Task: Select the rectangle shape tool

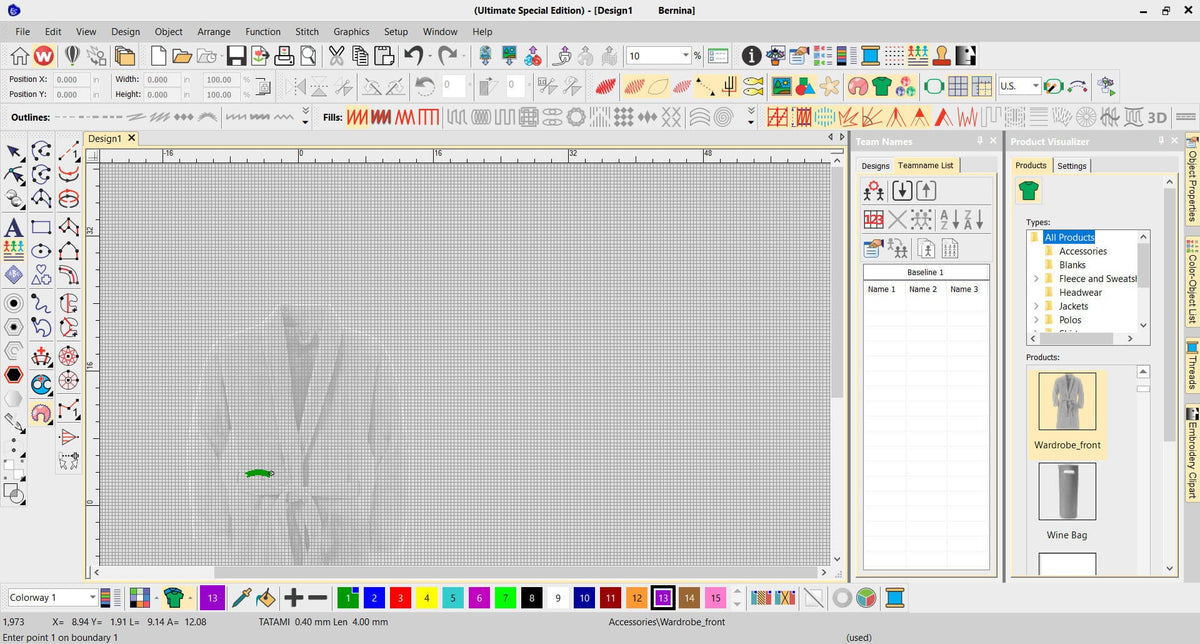Action: (41, 227)
